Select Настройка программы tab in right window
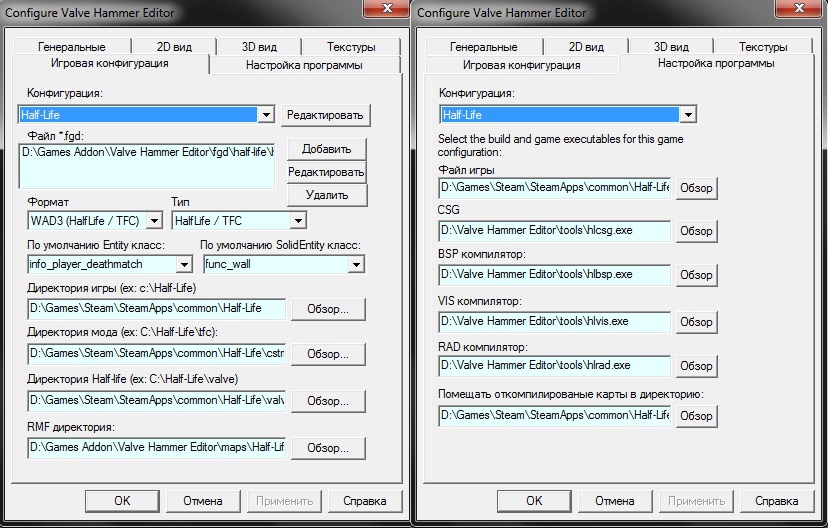This screenshot has height=528, width=828. click(716, 63)
